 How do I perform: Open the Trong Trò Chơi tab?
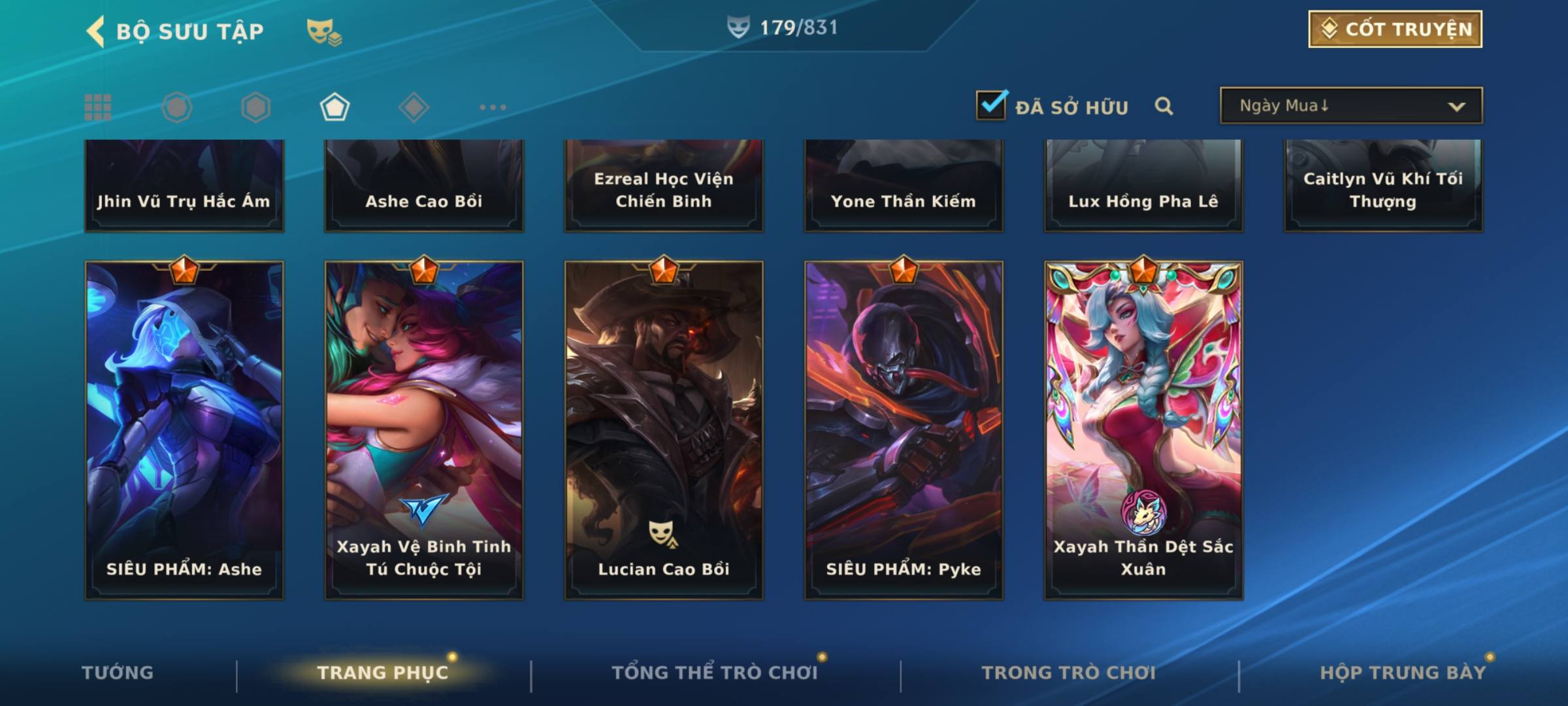pos(1068,673)
